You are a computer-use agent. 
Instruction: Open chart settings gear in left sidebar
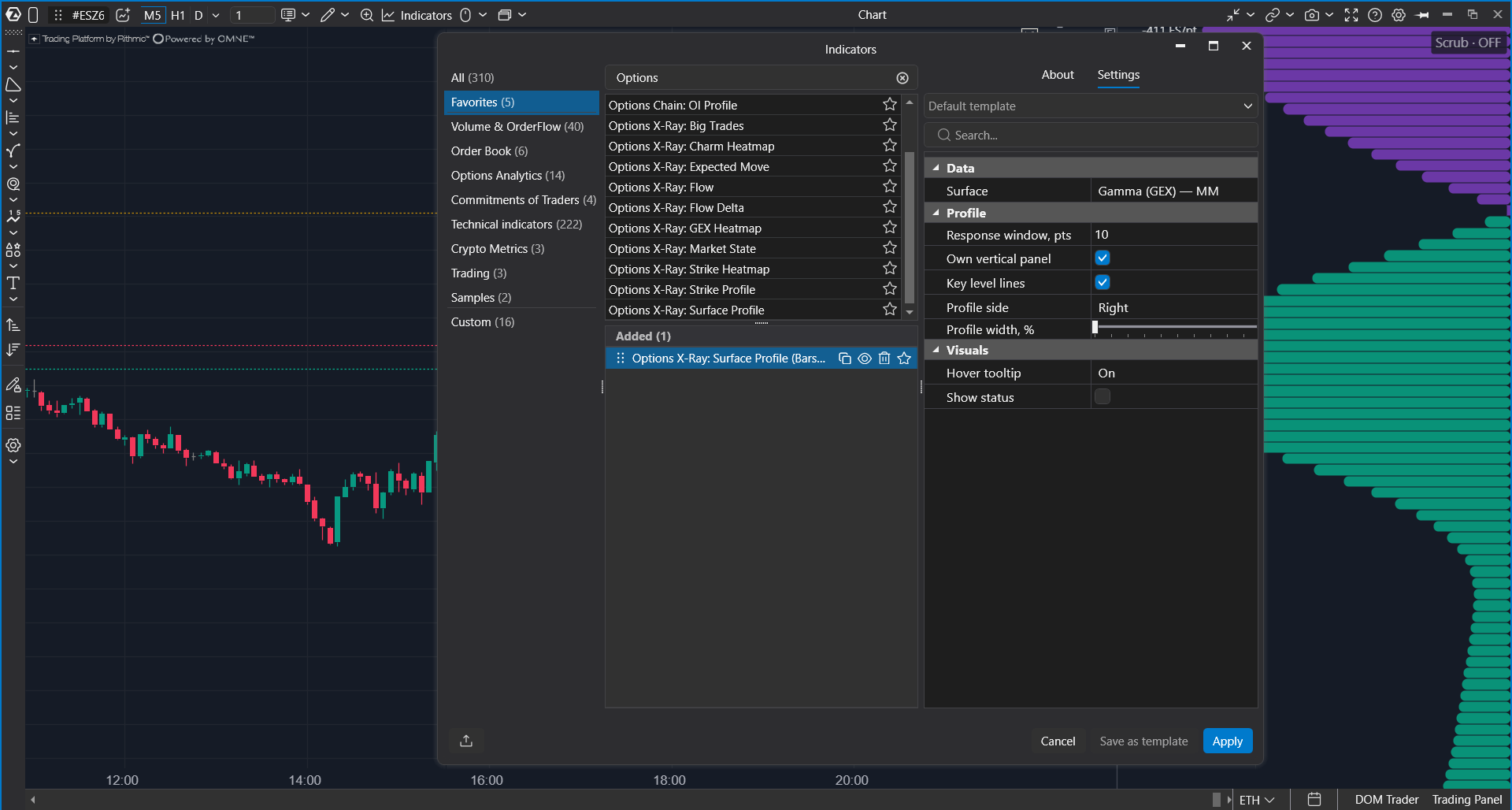tap(13, 445)
